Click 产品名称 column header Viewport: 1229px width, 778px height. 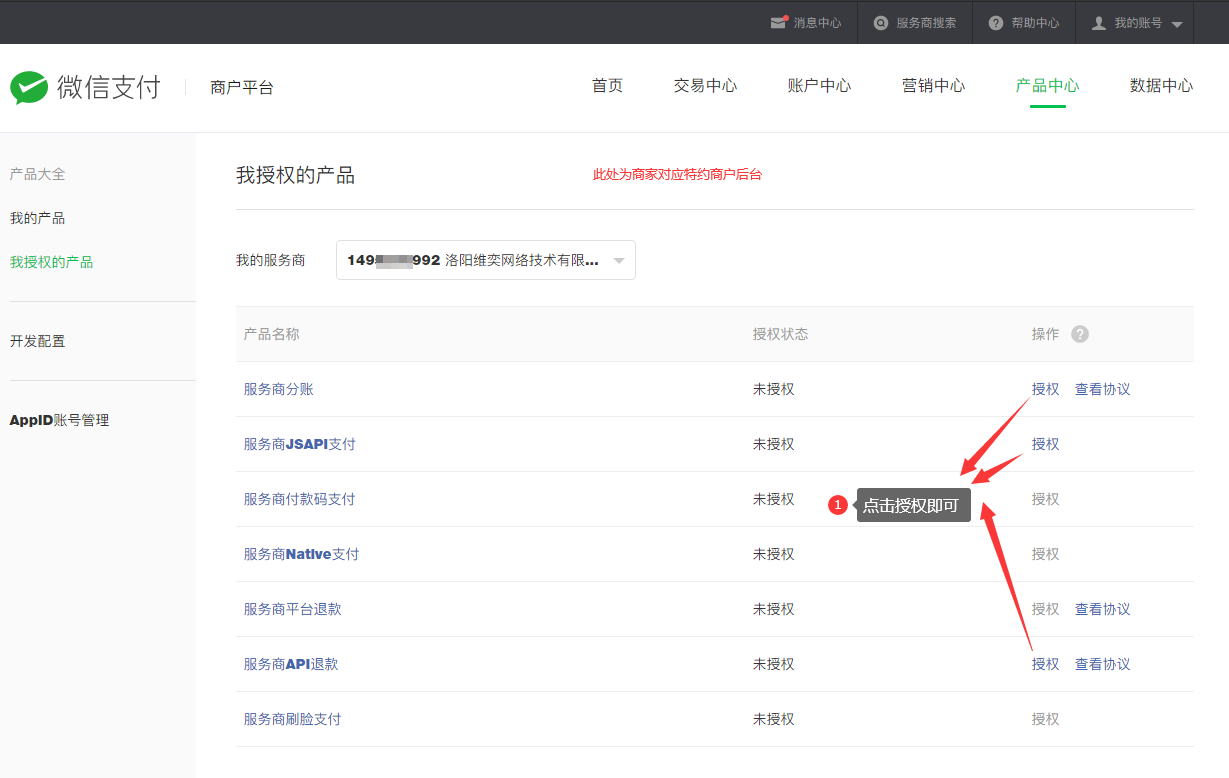271,334
